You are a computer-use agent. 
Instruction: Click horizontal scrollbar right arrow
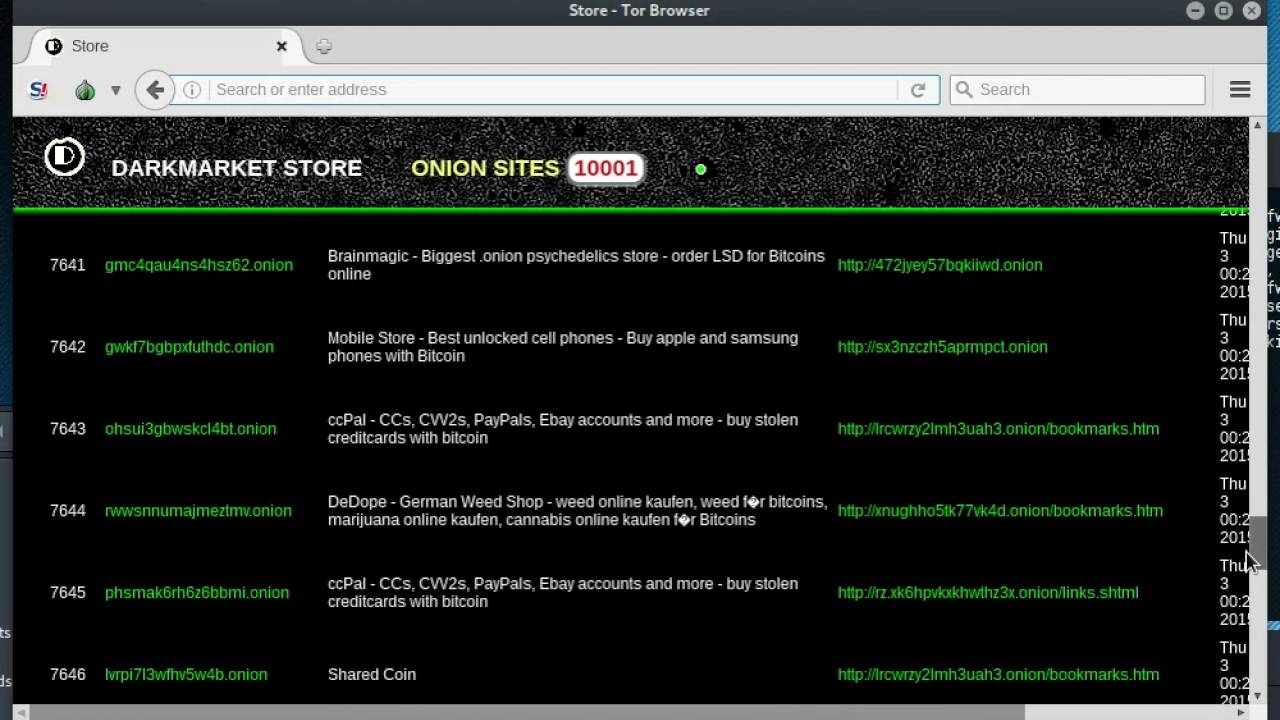pyautogui.click(x=1242, y=712)
